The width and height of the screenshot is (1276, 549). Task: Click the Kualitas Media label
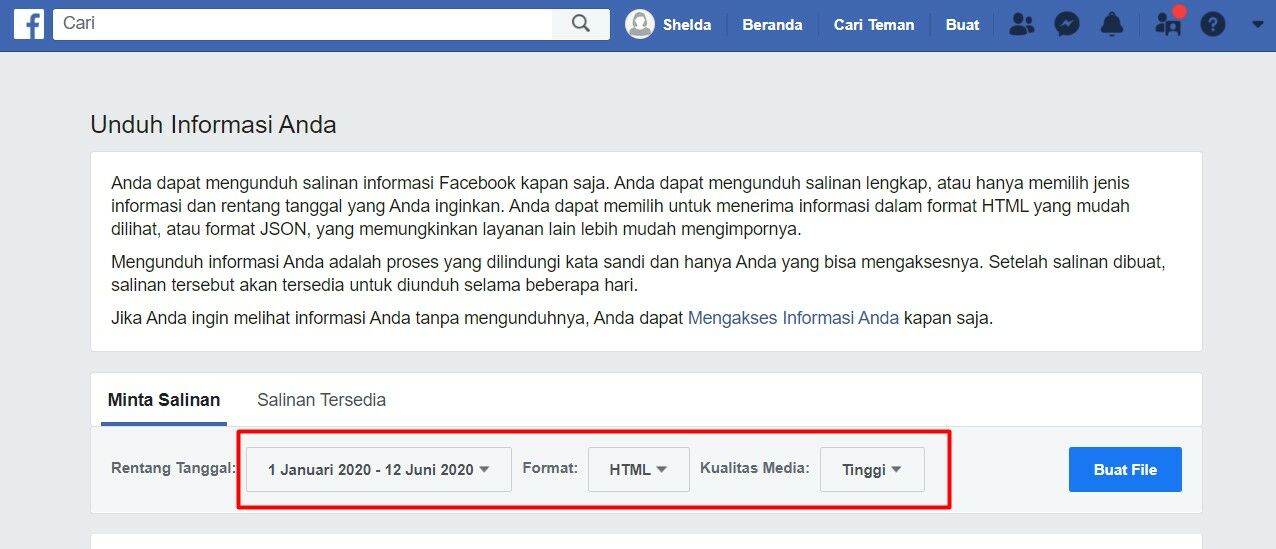[x=755, y=467]
